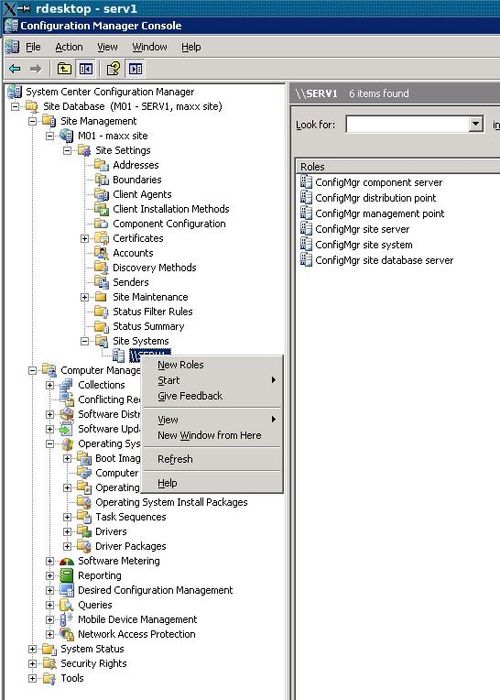500x700 pixels.
Task: Collapse the Site Management node
Action: click(x=33, y=121)
